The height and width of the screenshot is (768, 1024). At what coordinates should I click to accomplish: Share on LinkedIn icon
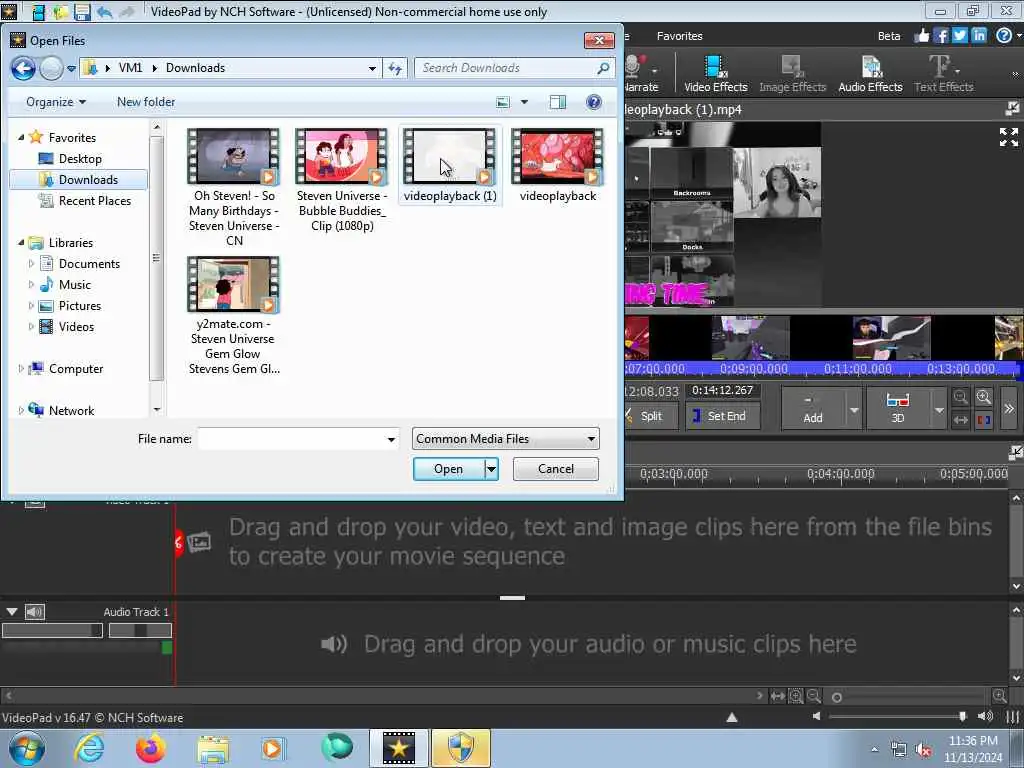tap(978, 35)
